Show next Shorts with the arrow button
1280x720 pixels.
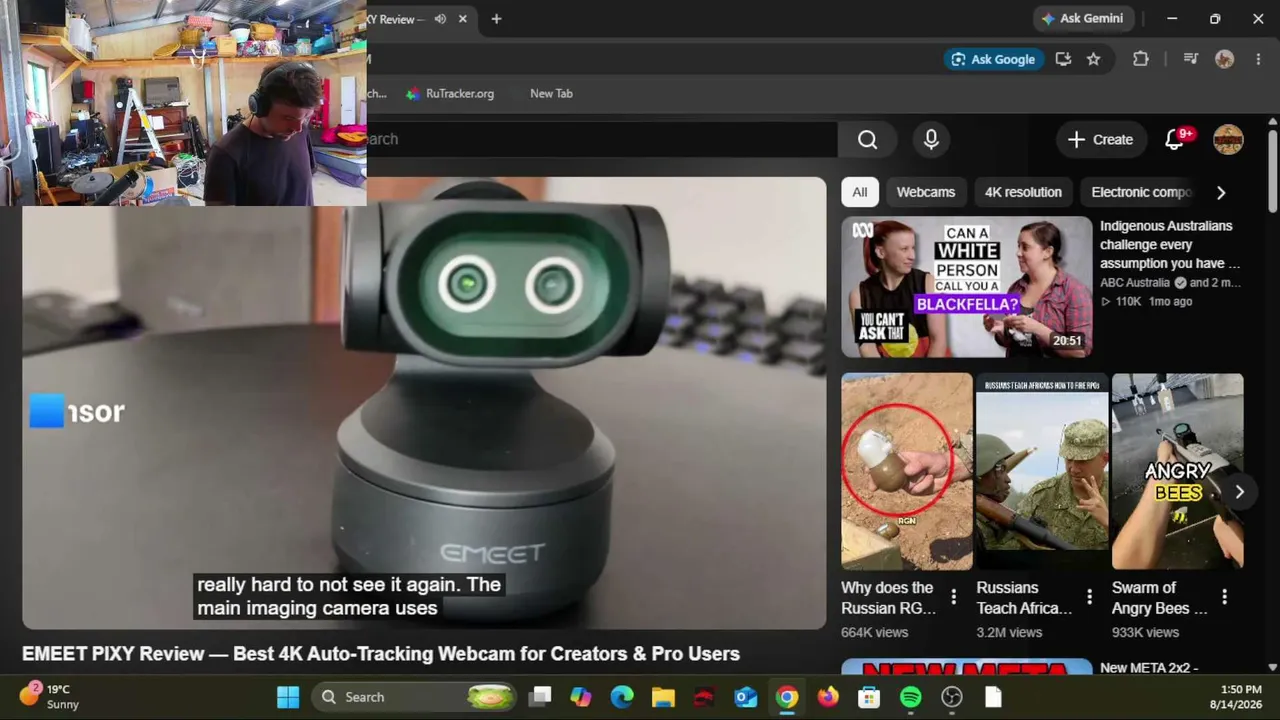1239,492
